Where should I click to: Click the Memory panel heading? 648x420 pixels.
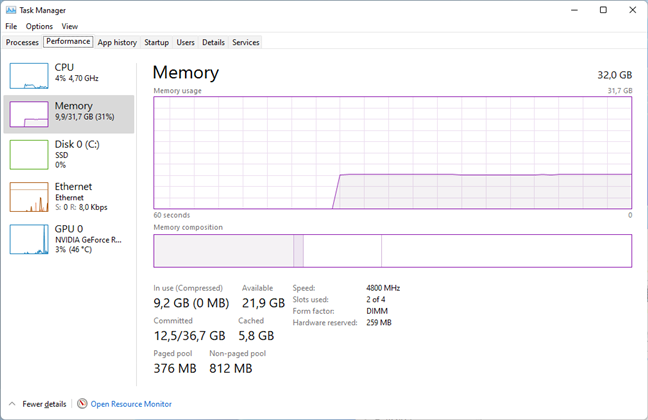186,72
